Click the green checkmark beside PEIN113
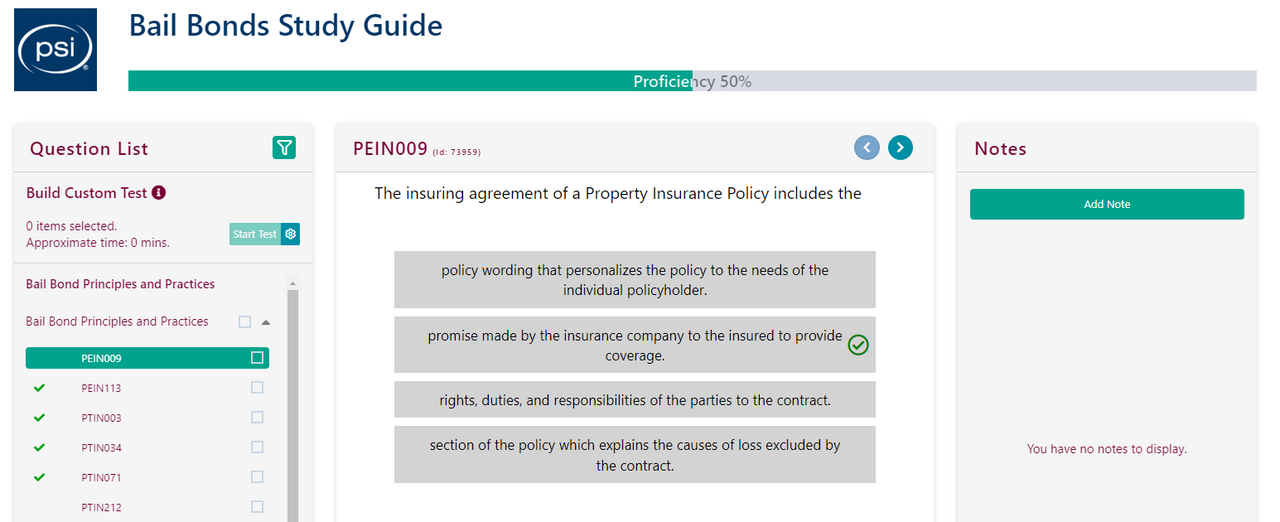Viewport: 1280px width, 522px height. tap(40, 388)
